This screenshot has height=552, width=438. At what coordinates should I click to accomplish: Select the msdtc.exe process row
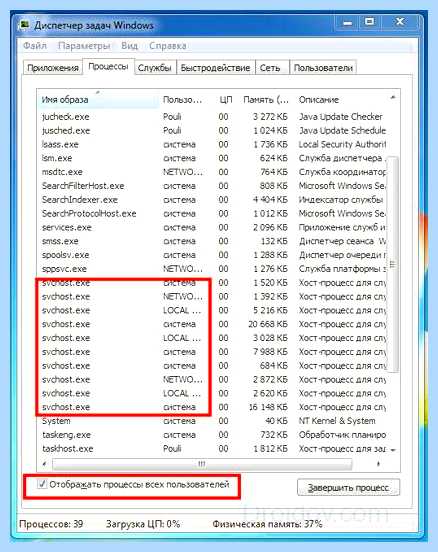212,172
